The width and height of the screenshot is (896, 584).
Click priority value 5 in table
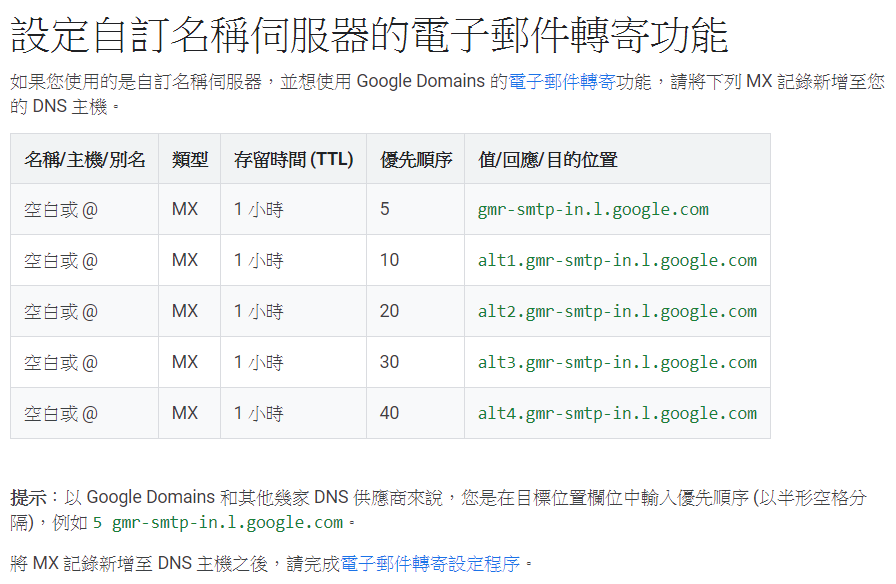[x=385, y=209]
